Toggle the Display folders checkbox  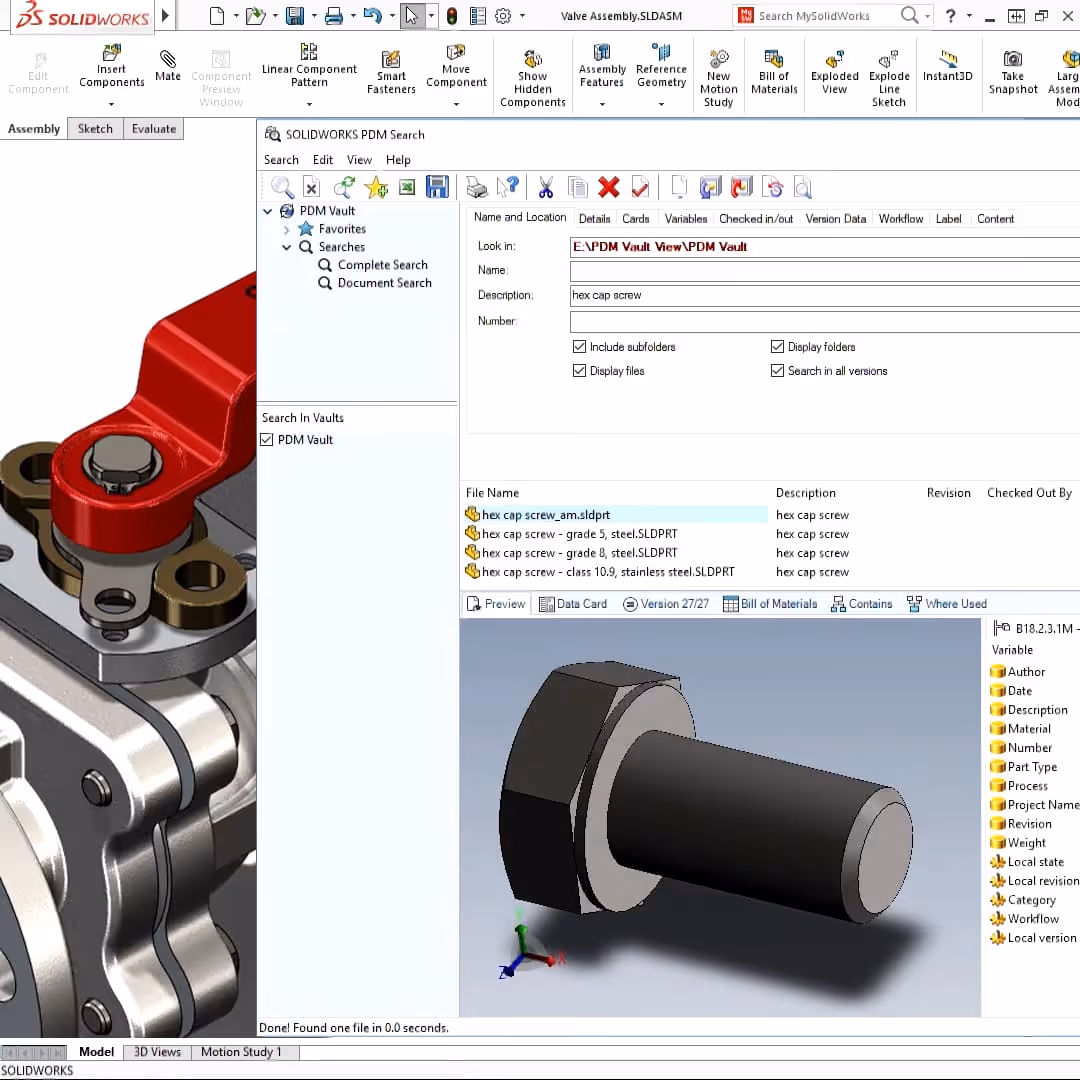(777, 346)
